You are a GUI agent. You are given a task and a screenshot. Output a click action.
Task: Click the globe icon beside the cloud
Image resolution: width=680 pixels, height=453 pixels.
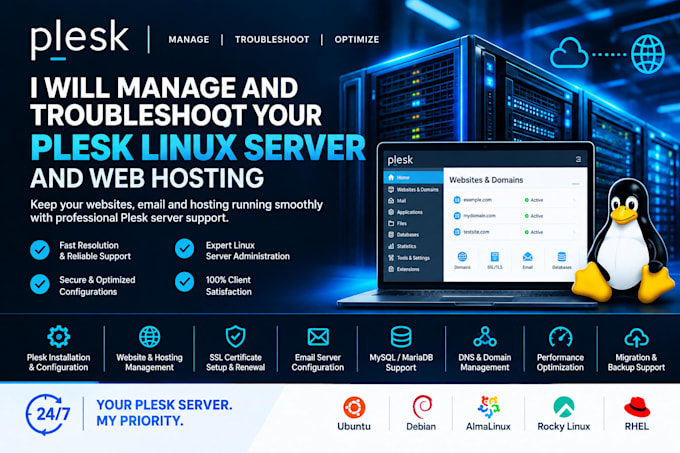click(x=647, y=54)
